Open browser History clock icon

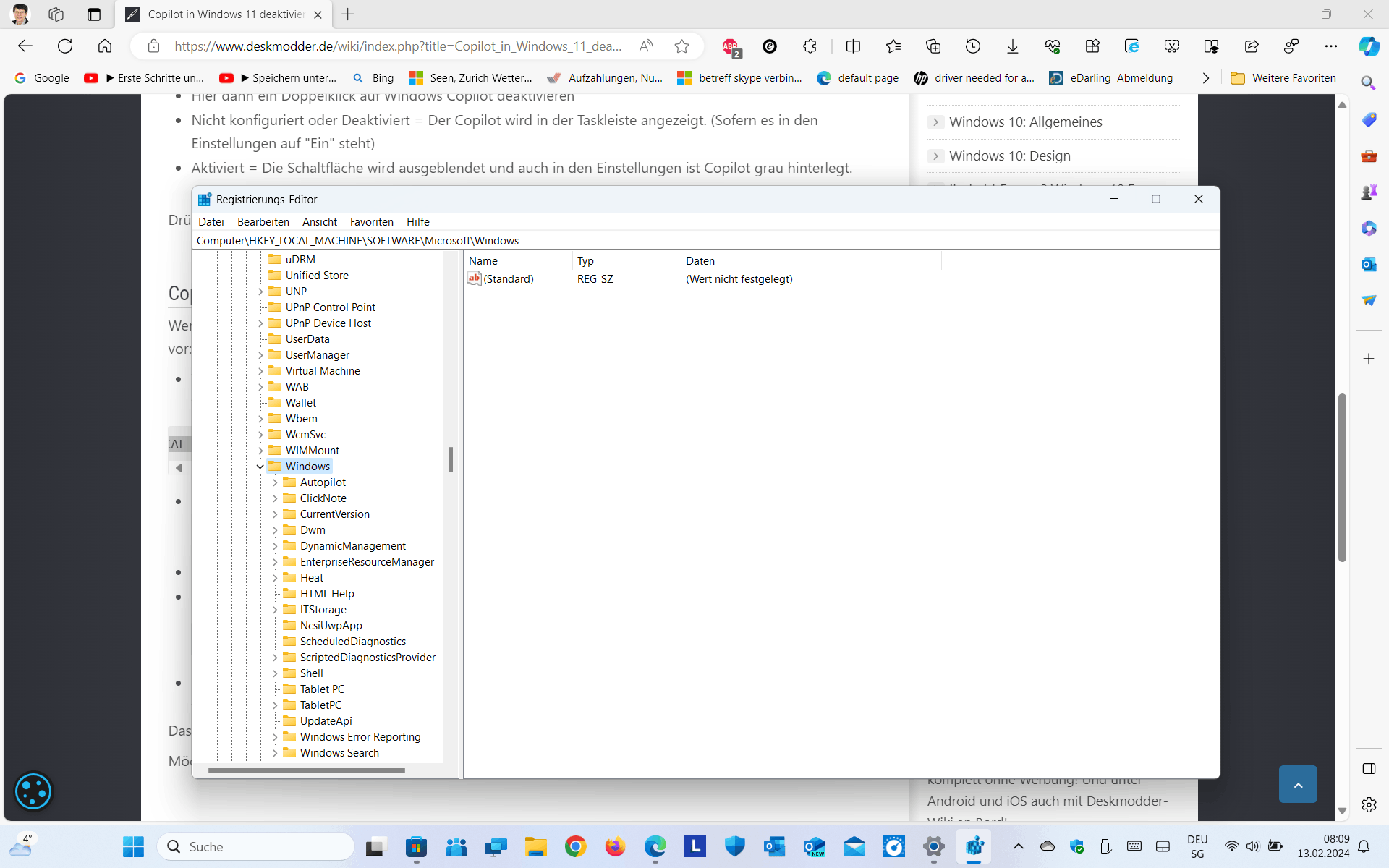pyautogui.click(x=972, y=46)
